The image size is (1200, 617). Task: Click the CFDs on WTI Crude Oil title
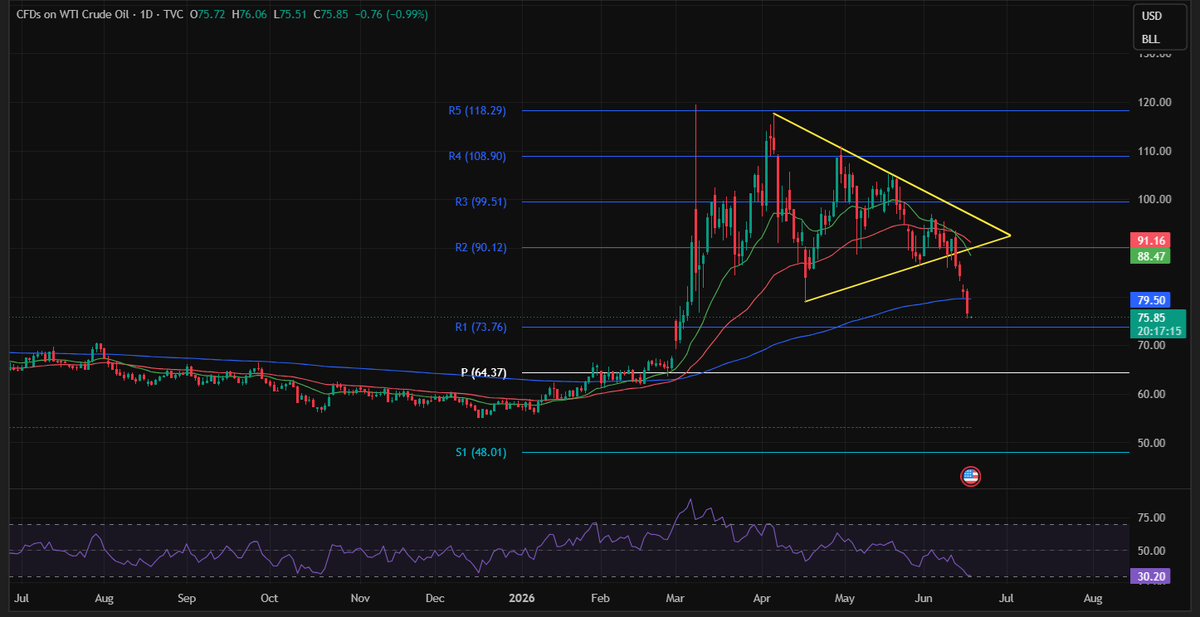(x=75, y=14)
